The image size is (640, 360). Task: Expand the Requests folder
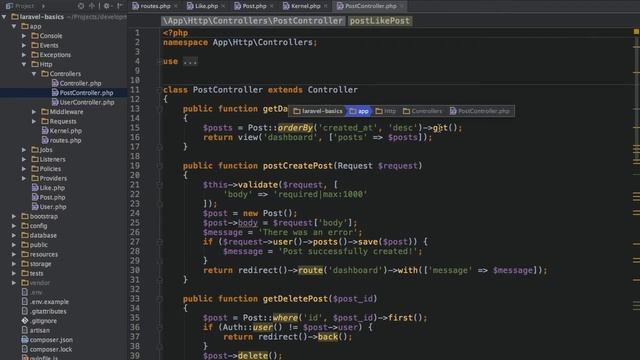point(34,121)
